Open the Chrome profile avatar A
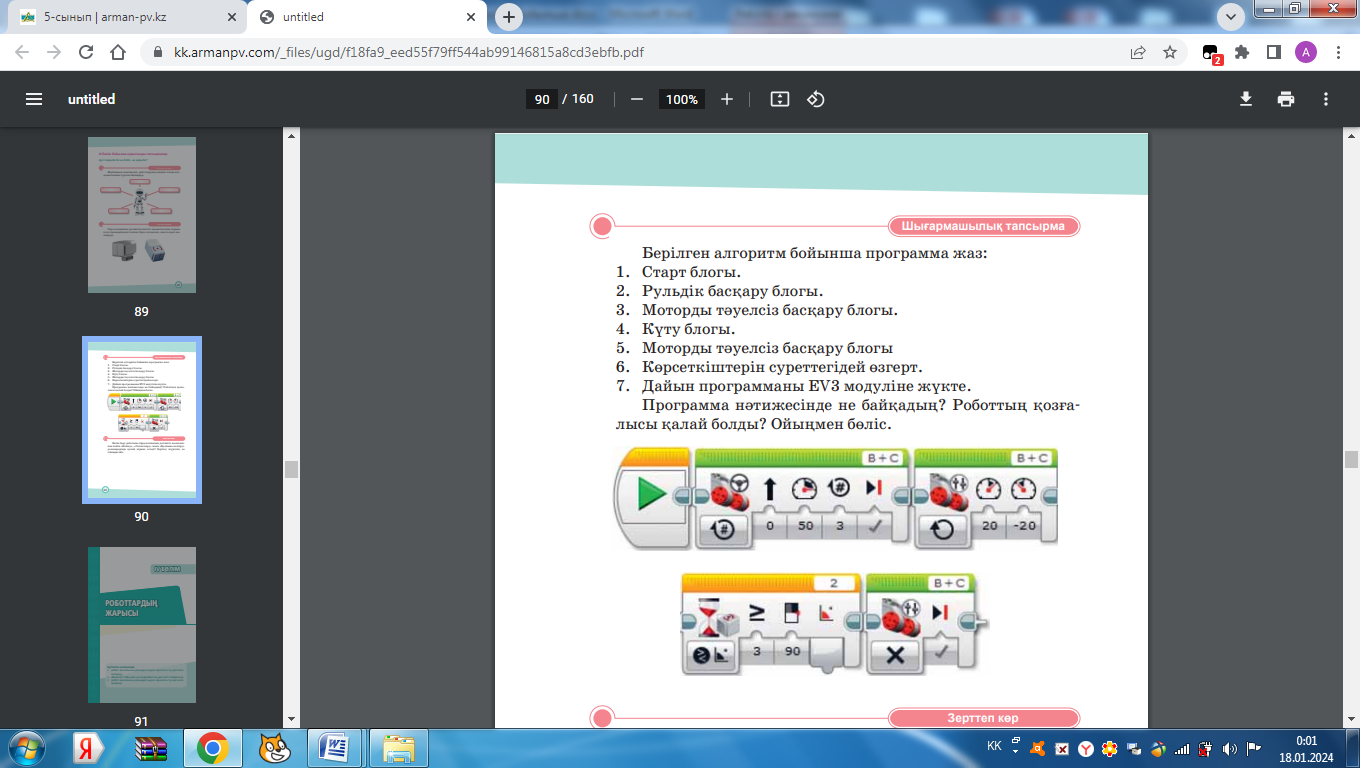Viewport: 1360px width, 768px height. click(x=1306, y=52)
